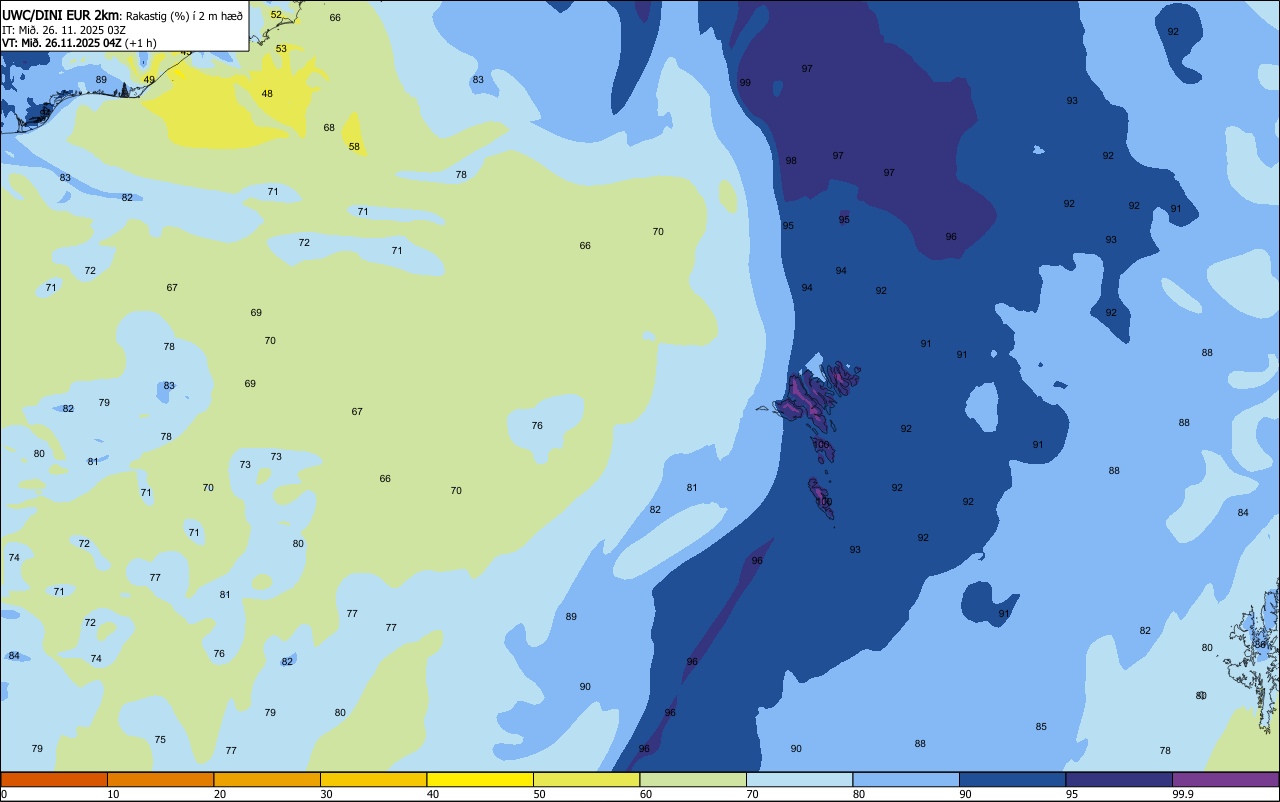Click the color scale tick label 40
This screenshot has height=802, width=1280.
point(433,794)
